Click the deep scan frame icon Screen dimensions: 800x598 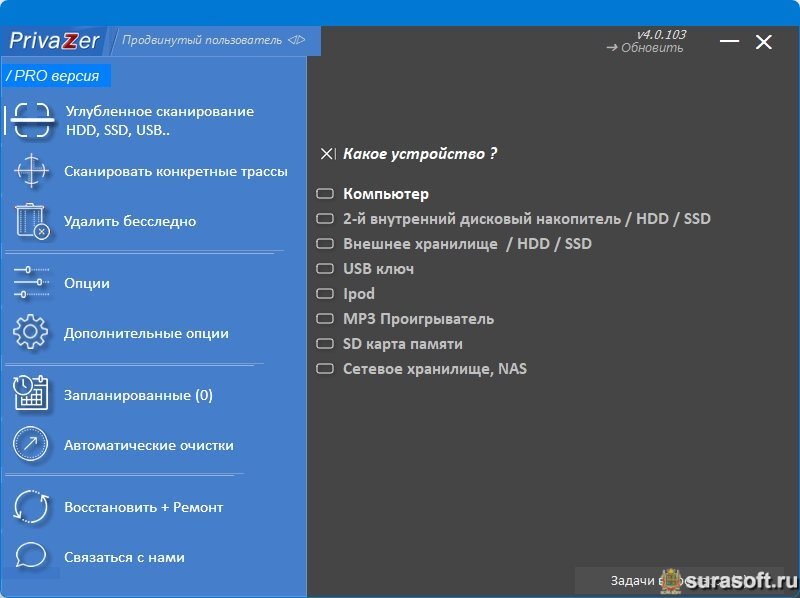click(x=32, y=120)
